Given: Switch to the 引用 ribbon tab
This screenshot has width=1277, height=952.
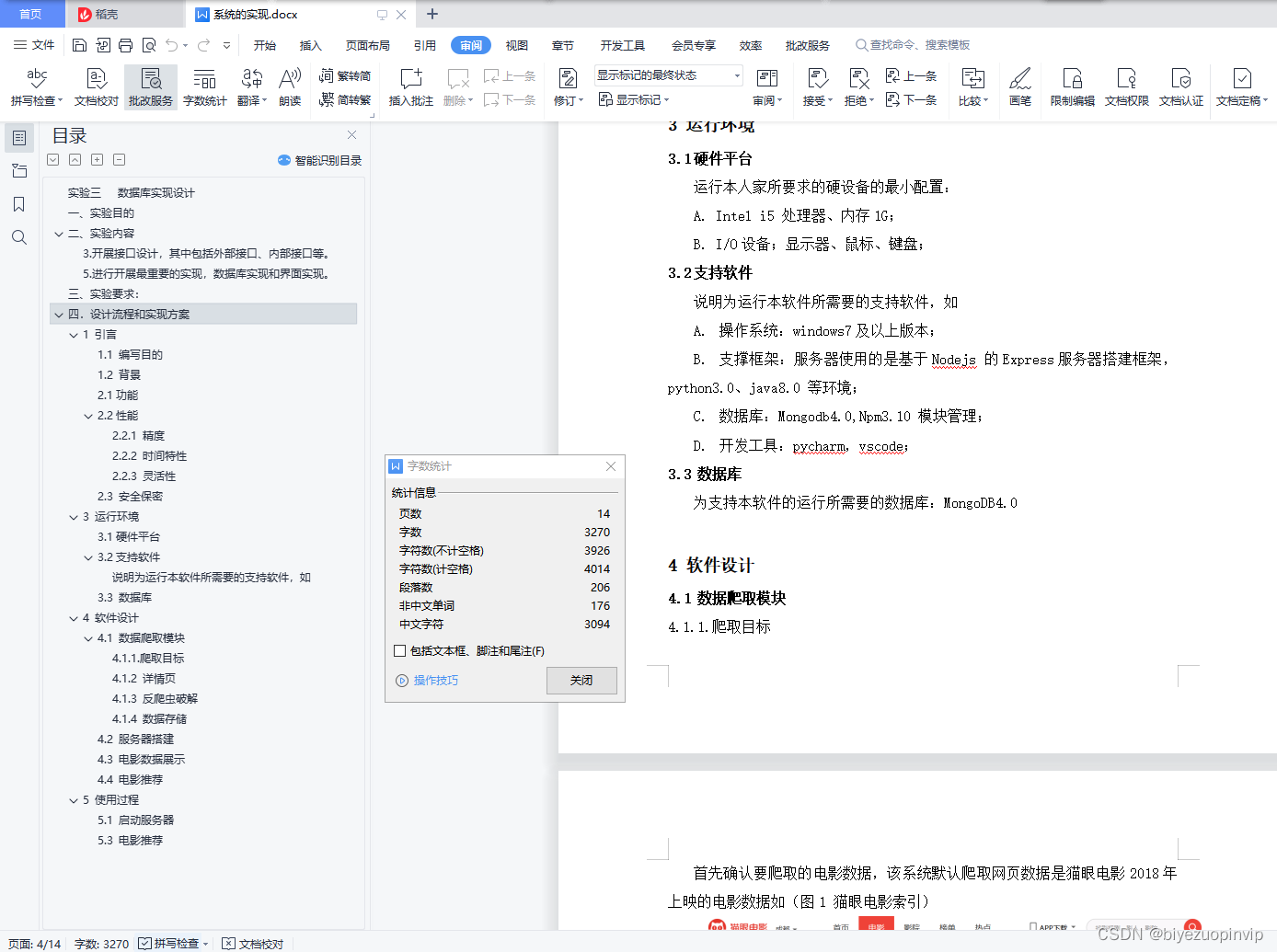Looking at the screenshot, I should click(x=425, y=45).
